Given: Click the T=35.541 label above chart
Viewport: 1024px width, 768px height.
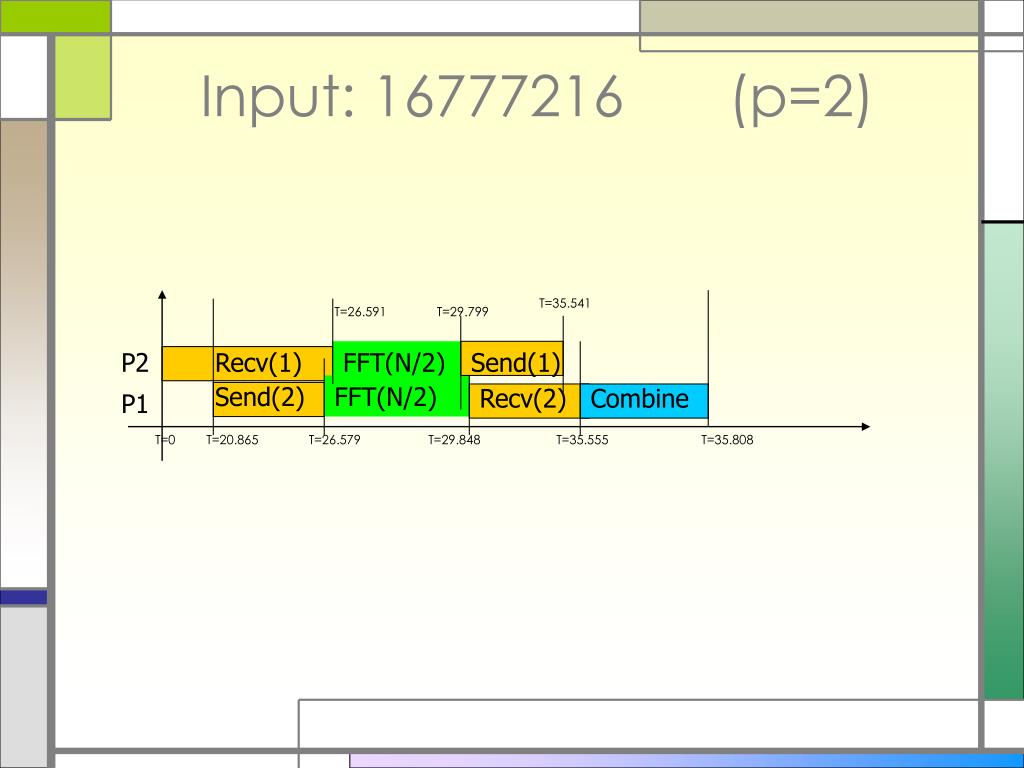Looking at the screenshot, I should click(564, 303).
